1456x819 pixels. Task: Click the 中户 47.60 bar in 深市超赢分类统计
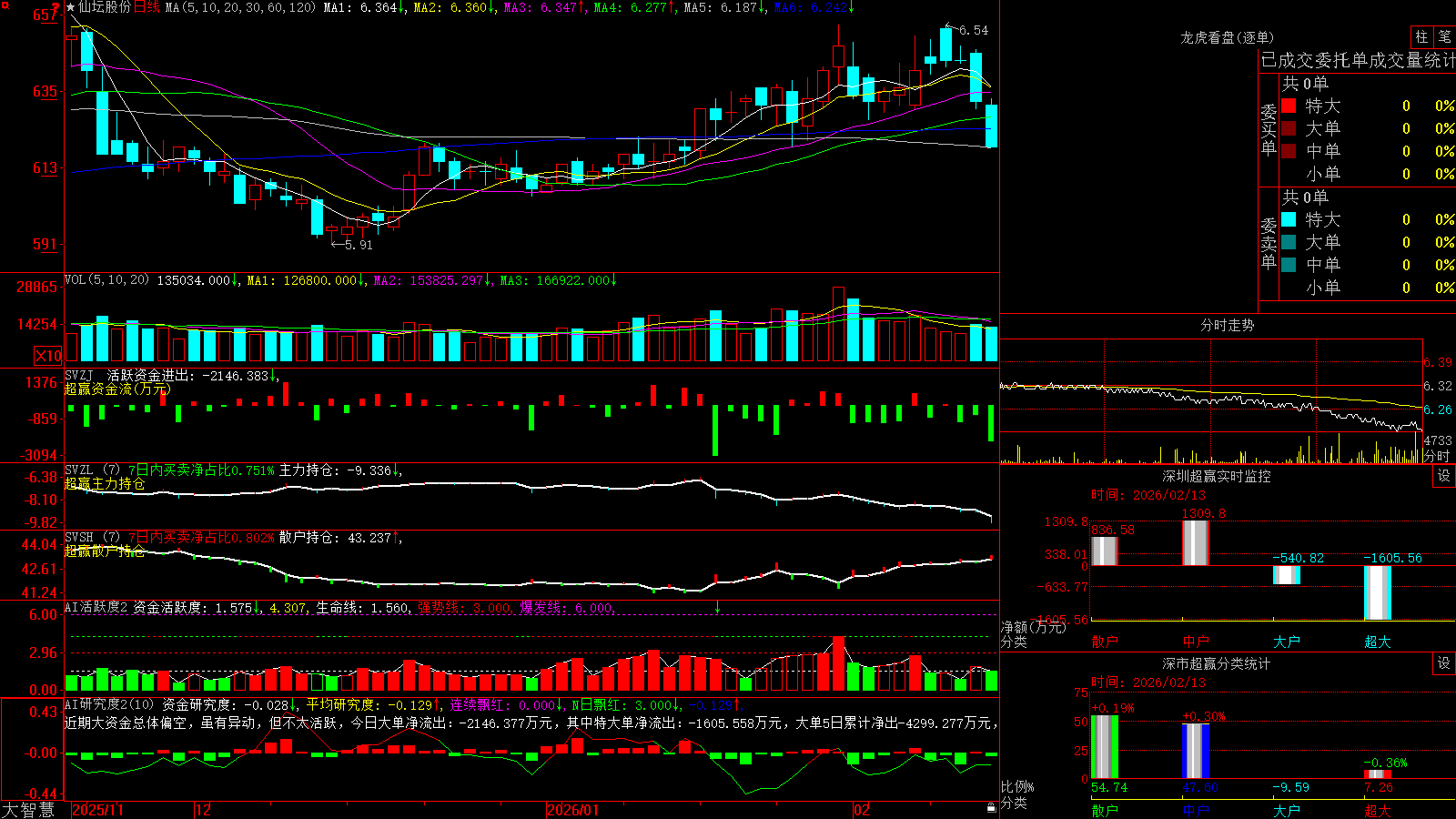tap(1195, 752)
